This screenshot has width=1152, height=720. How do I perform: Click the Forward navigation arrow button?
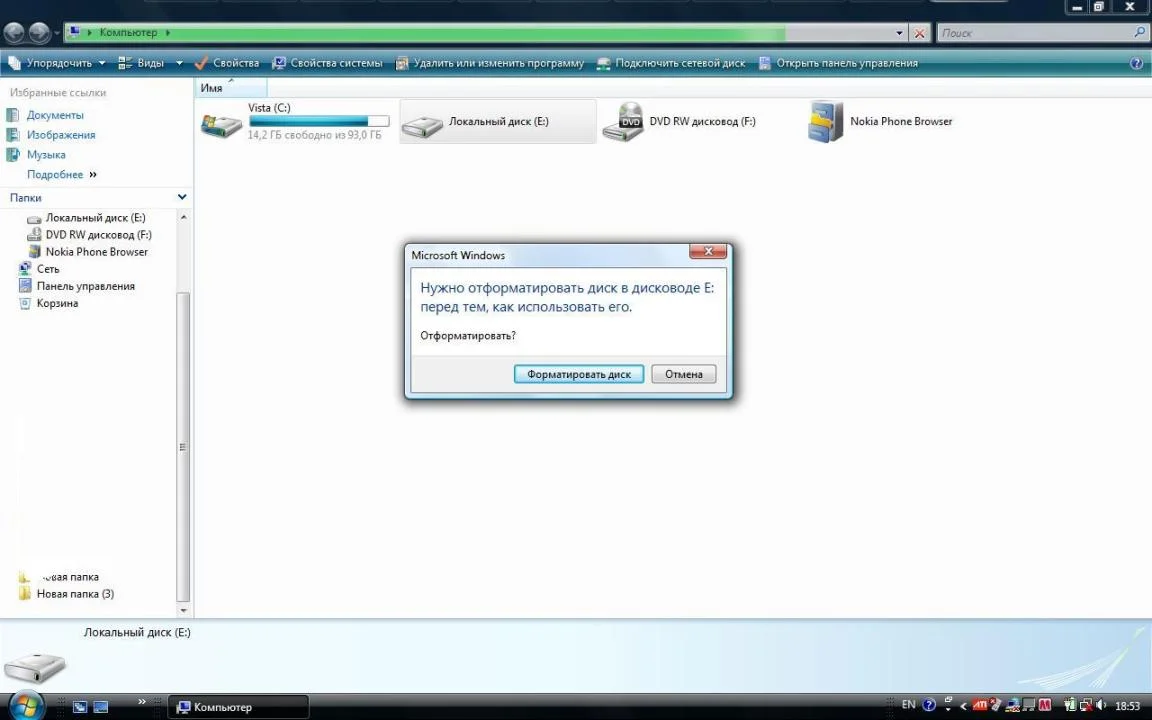click(x=39, y=32)
